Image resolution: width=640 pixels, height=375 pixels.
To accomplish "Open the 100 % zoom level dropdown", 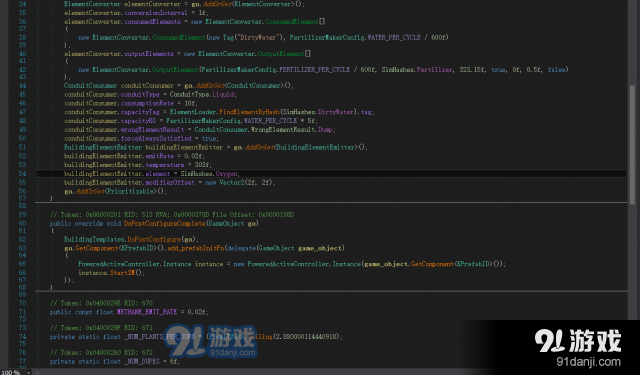I will 29,372.
